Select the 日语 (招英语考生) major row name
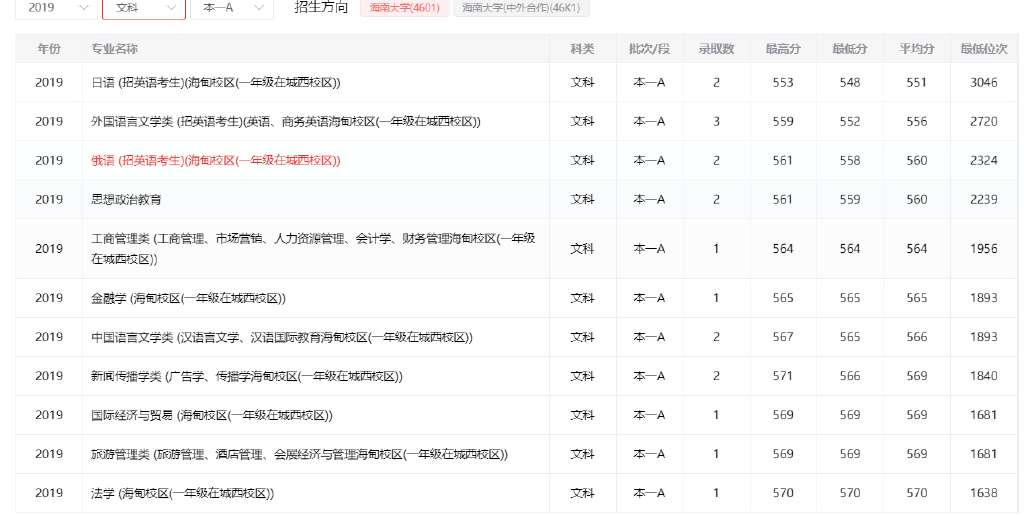The width and height of the screenshot is (1024, 516). coord(216,82)
